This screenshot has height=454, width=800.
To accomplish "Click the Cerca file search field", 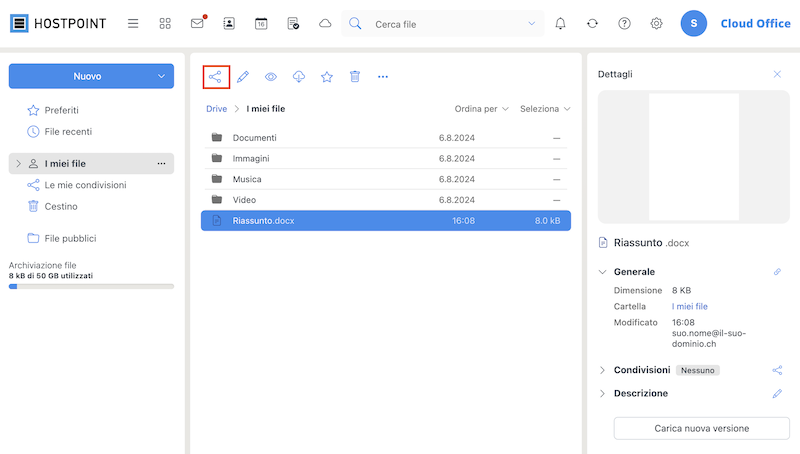I will pyautogui.click(x=442, y=24).
